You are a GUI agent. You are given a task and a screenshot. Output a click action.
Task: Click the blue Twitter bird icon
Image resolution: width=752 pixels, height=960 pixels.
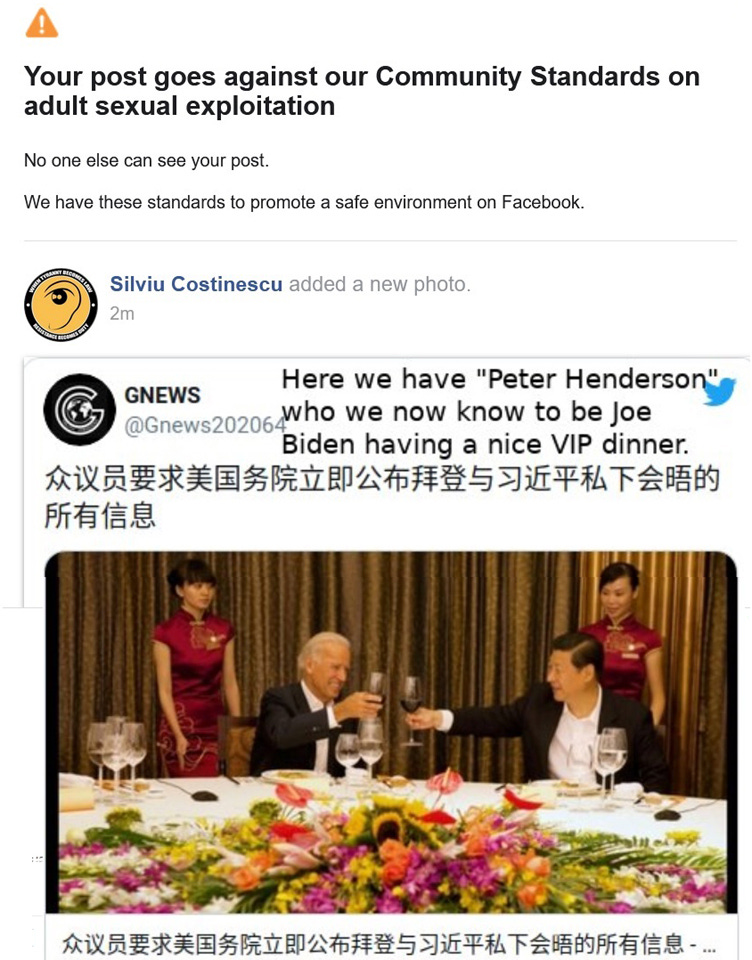click(x=719, y=392)
